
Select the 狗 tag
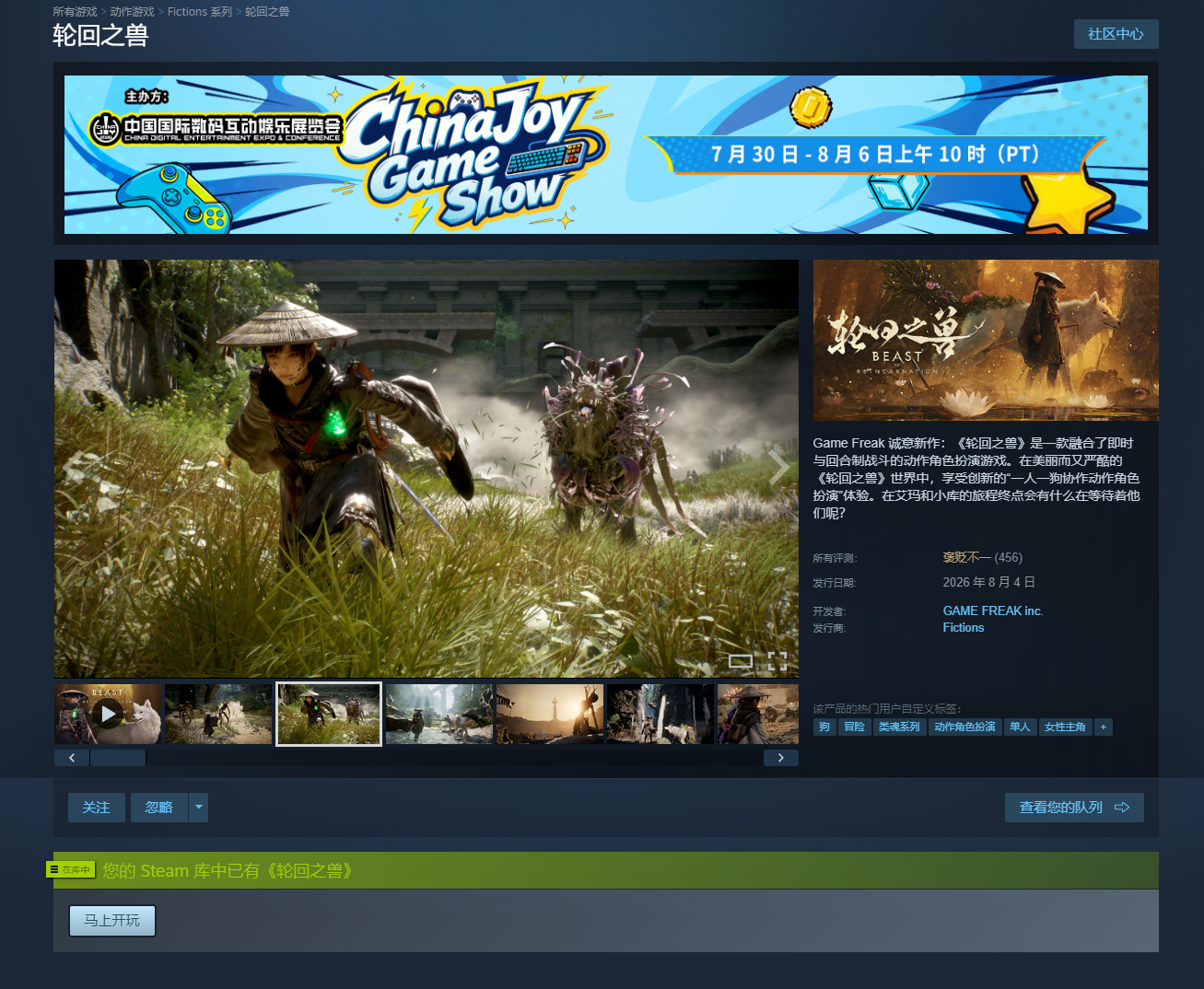pyautogui.click(x=824, y=727)
